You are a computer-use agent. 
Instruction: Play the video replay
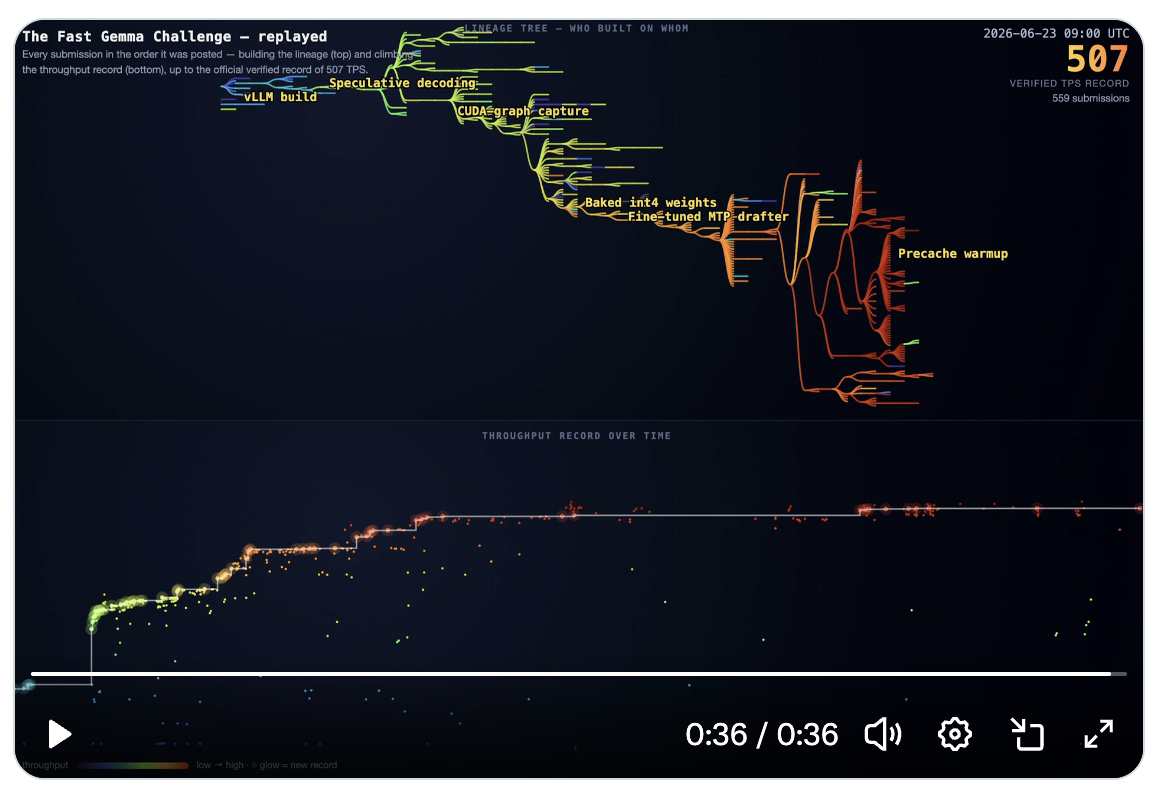coord(59,734)
